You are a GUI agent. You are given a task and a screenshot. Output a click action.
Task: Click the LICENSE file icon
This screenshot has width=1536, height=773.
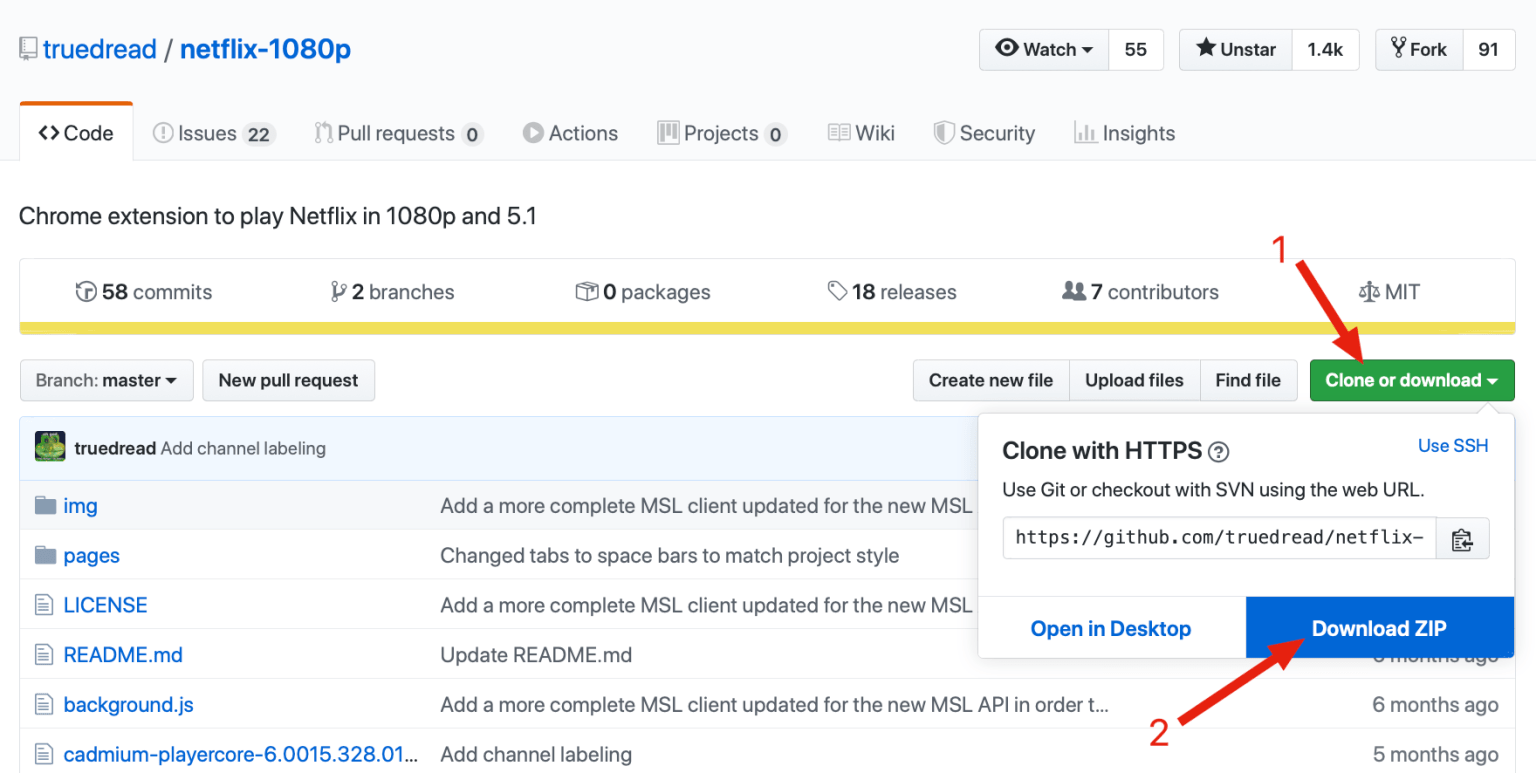click(x=43, y=605)
